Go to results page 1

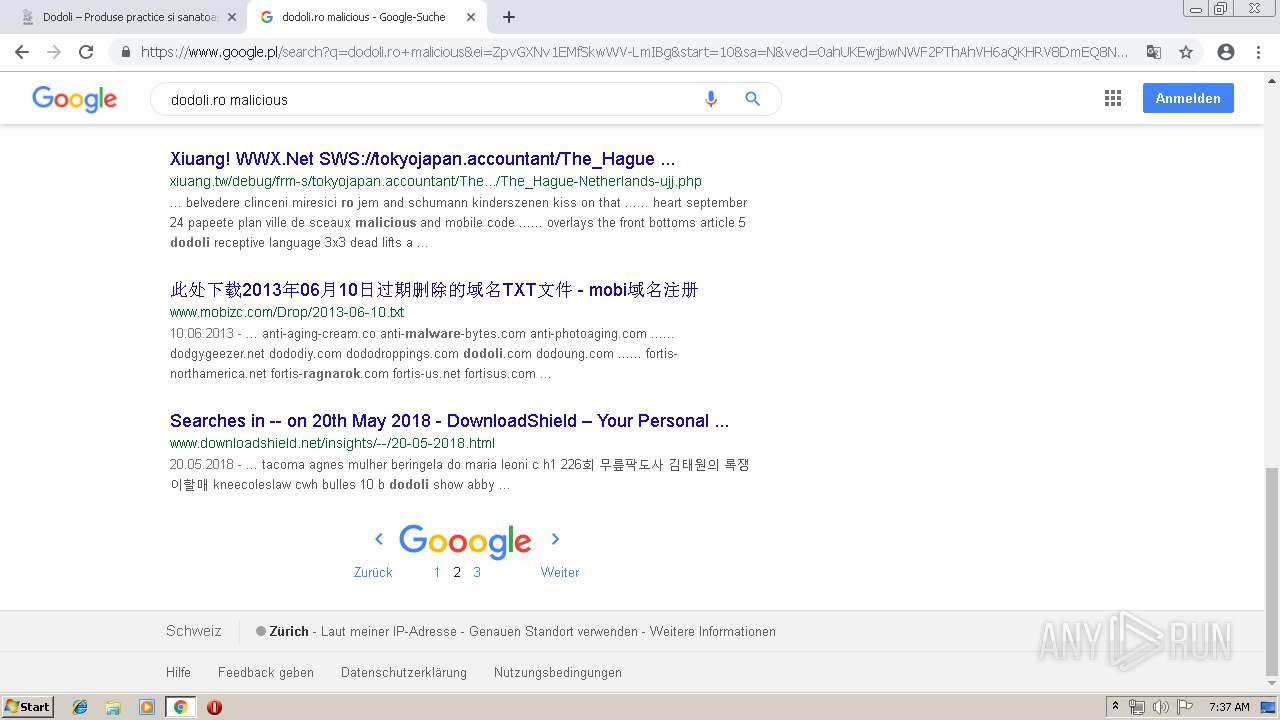click(x=437, y=572)
